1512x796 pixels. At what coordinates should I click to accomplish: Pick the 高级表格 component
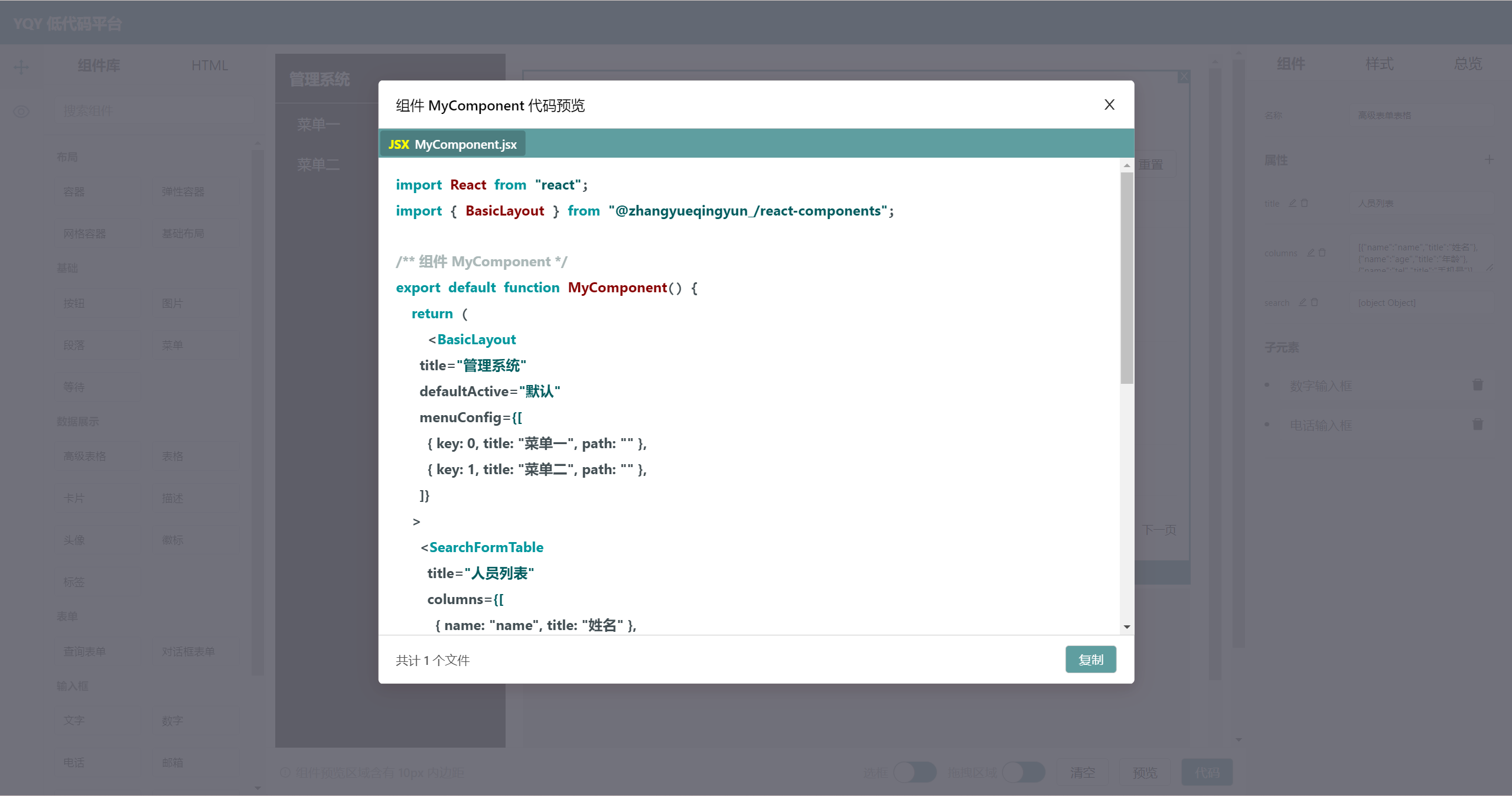pyautogui.click(x=97, y=456)
